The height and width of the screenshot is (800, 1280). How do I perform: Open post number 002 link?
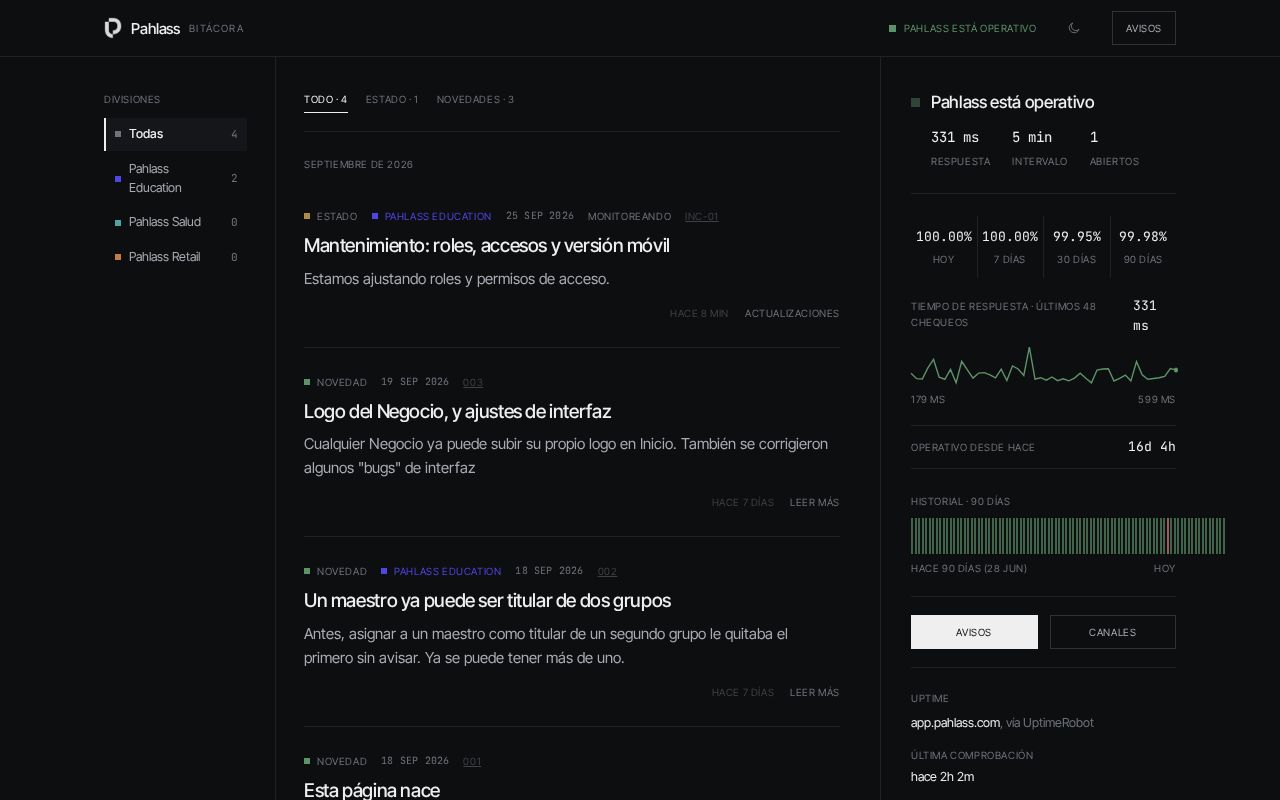click(607, 571)
